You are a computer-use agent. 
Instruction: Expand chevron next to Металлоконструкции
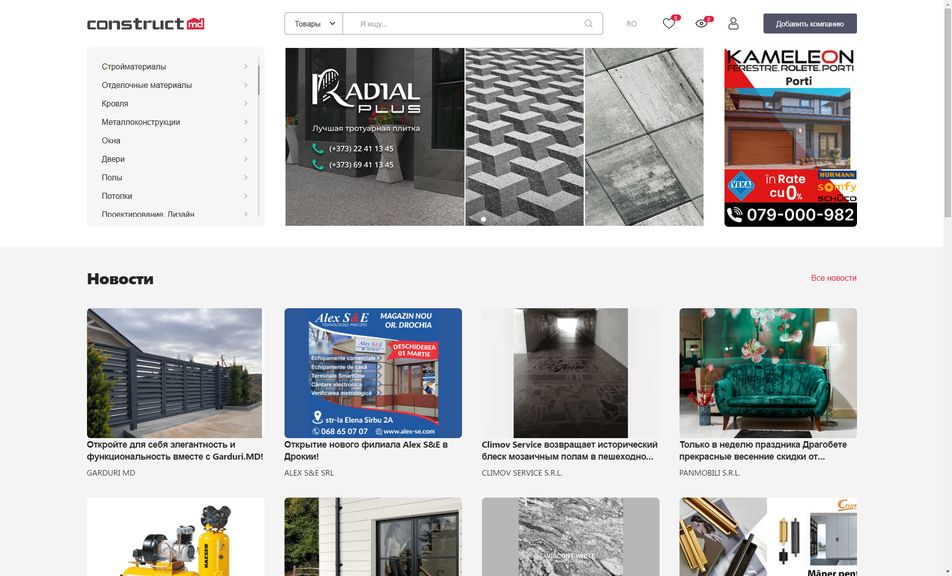point(246,122)
